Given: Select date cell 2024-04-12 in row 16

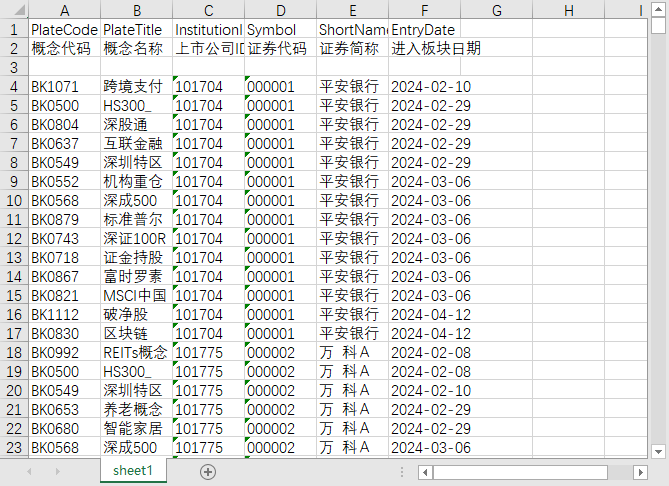Looking at the screenshot, I should (425, 314).
